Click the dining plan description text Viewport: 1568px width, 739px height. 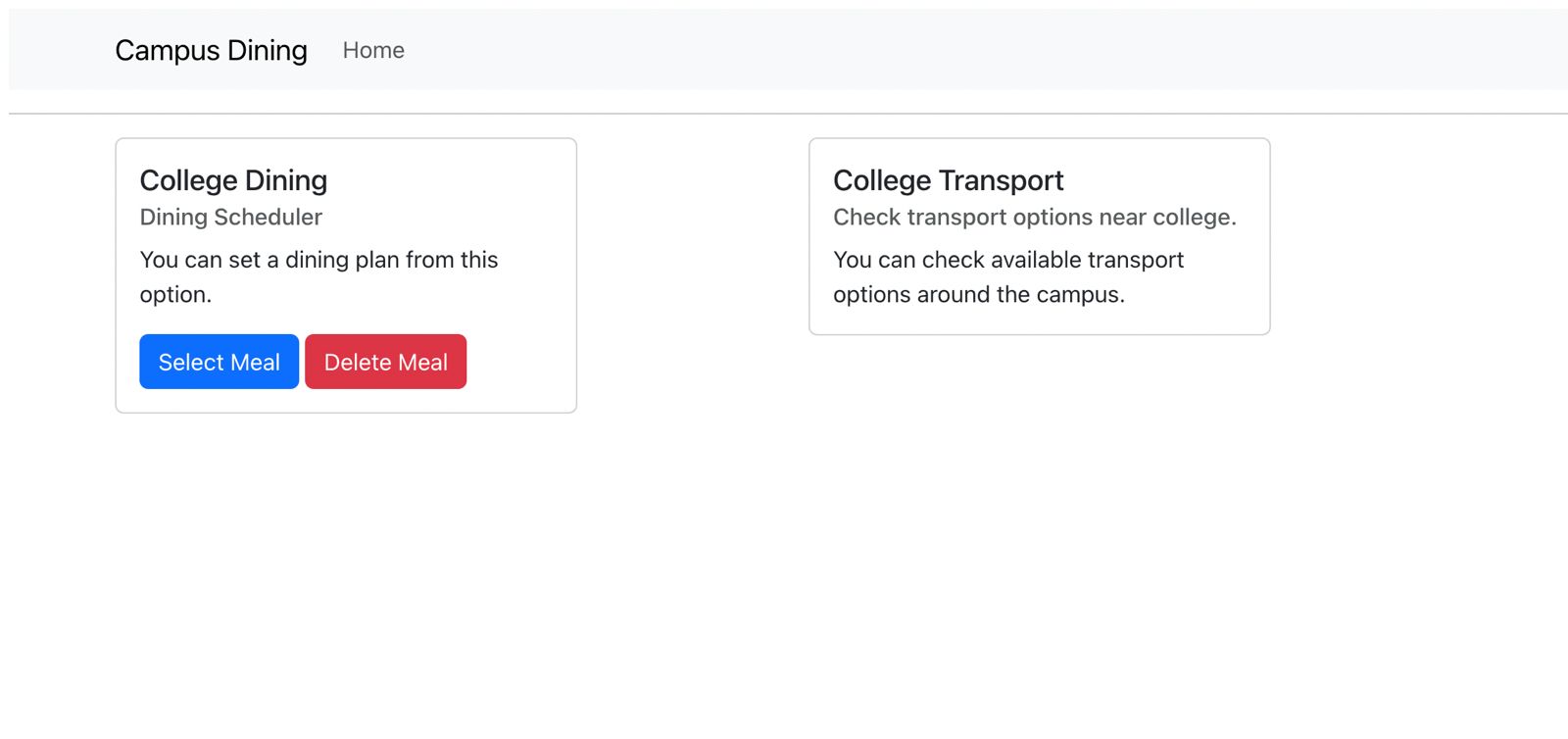pos(318,260)
